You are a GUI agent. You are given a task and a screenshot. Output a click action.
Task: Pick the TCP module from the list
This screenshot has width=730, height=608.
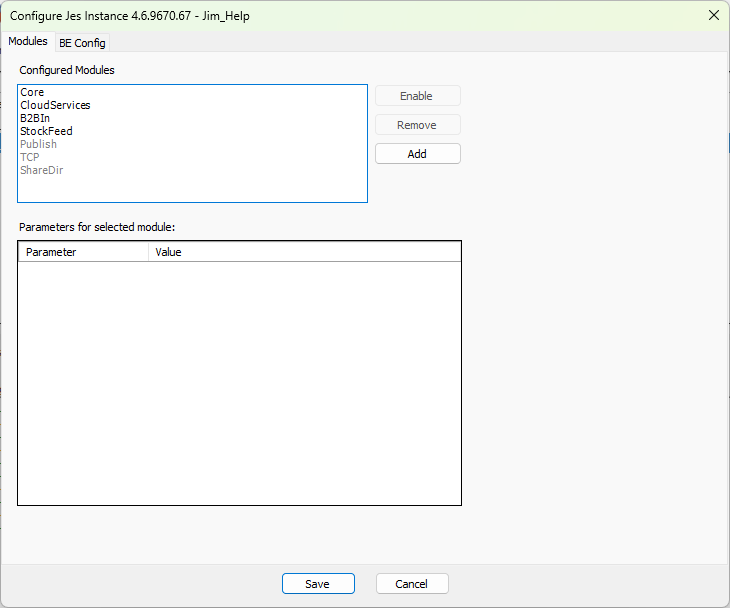(x=30, y=157)
